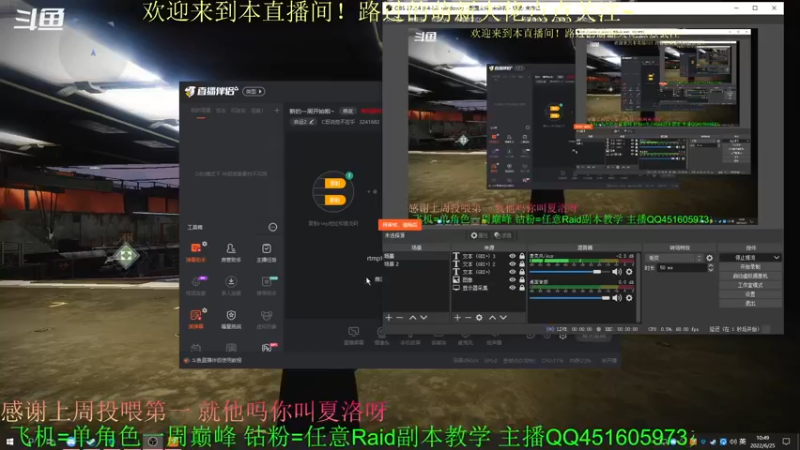Add a new scene tab with the plus

click(x=277, y=110)
